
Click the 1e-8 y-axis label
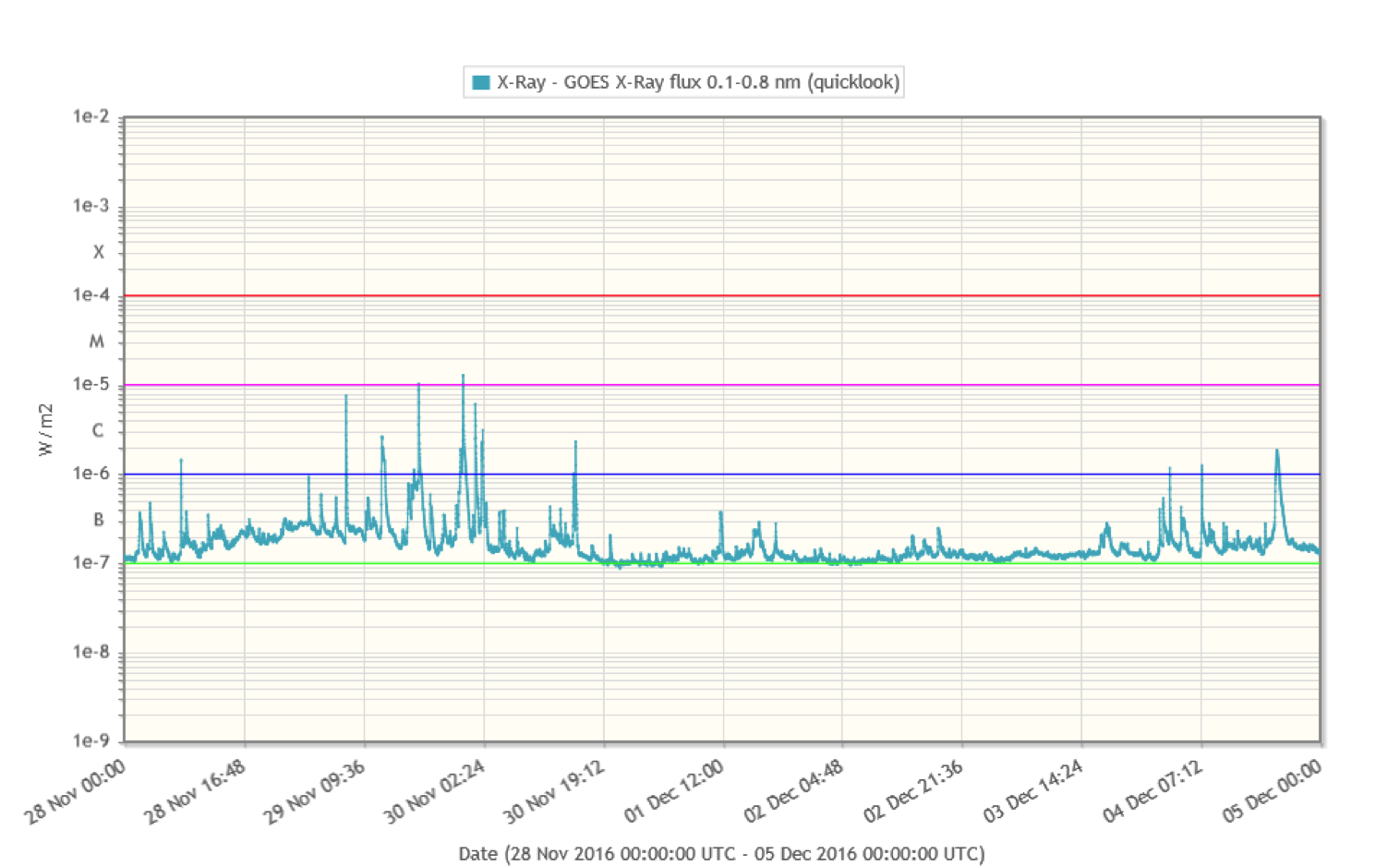(x=91, y=652)
